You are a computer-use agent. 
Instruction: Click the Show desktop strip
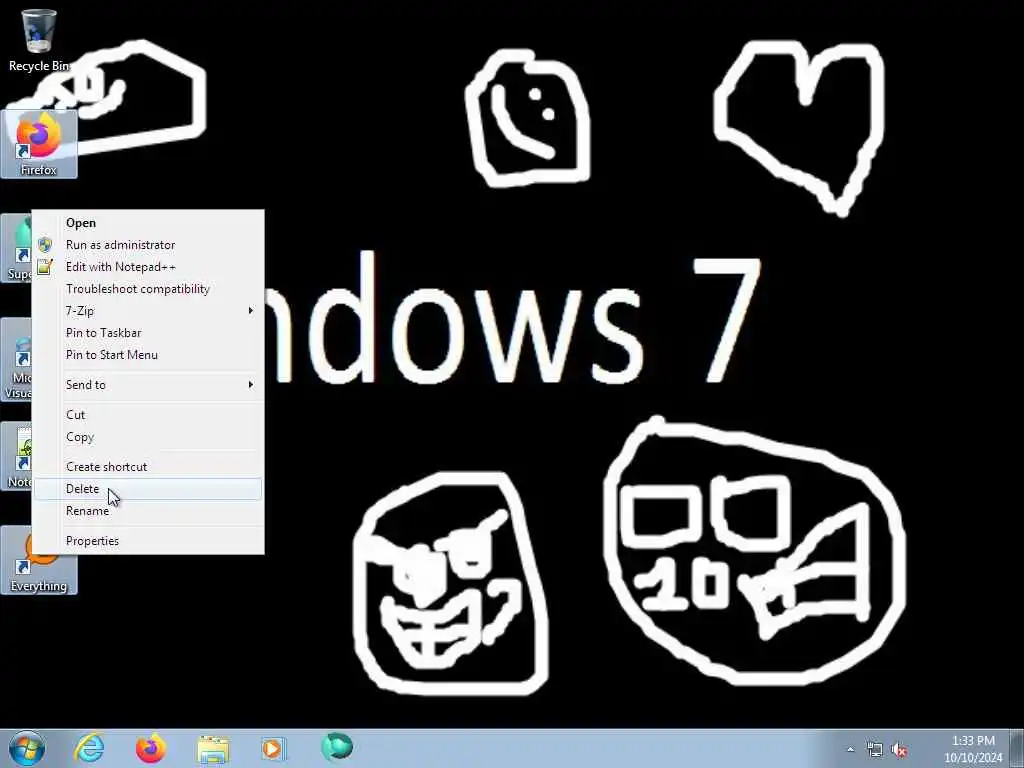[1017, 748]
